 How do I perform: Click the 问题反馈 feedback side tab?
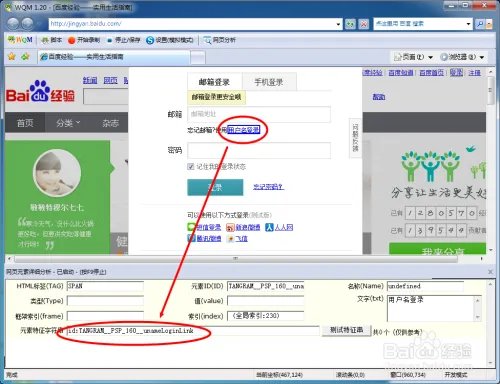coord(355,137)
